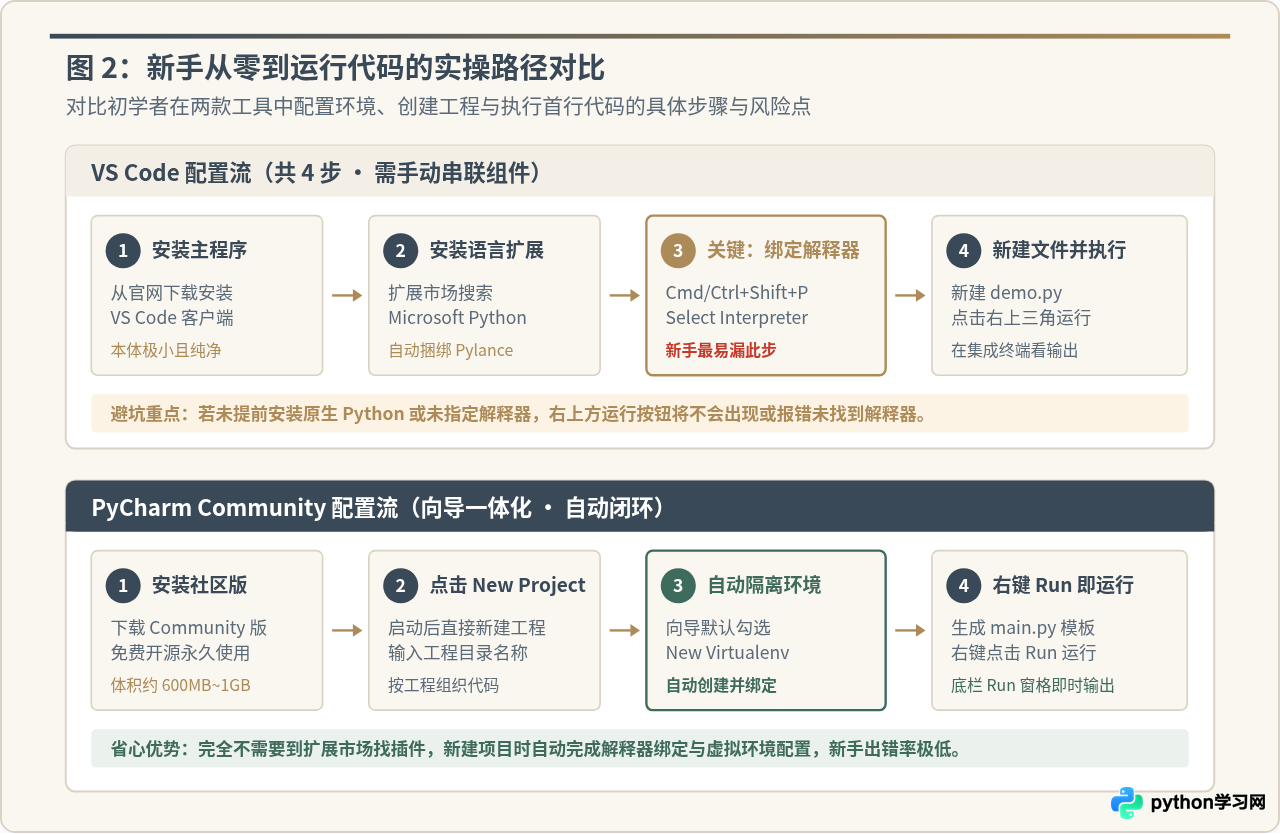Viewport: 1280px width, 834px height.
Task: Click the note "在集成终端看输出"
Action: pyautogui.click(x=1014, y=350)
